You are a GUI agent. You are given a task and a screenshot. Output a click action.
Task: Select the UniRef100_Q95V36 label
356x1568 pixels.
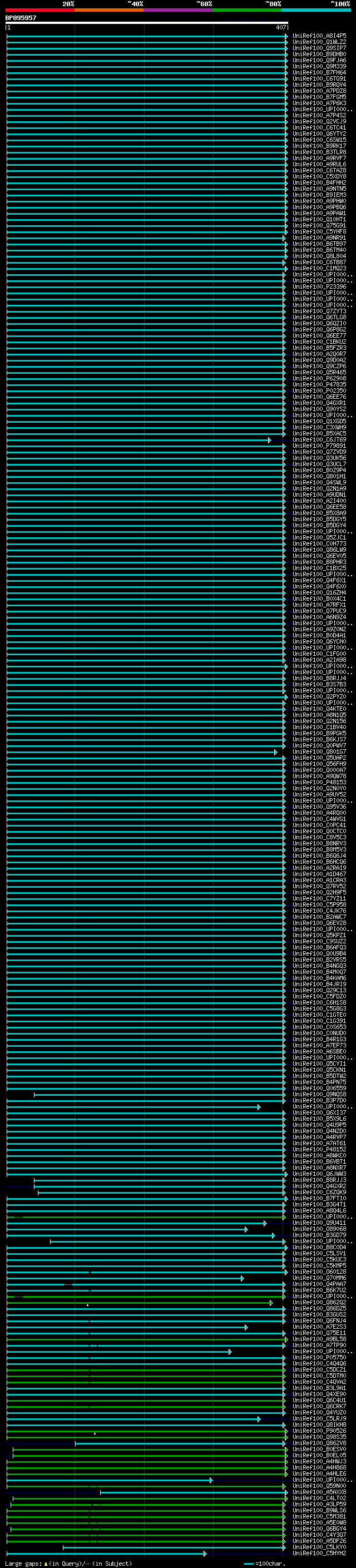pos(319,807)
